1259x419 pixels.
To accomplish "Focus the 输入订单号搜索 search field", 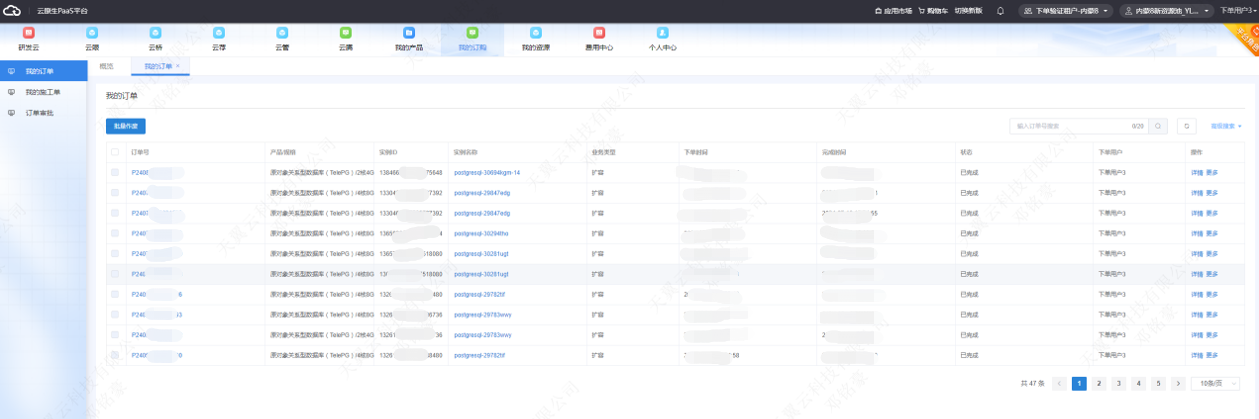I will [x=1078, y=126].
